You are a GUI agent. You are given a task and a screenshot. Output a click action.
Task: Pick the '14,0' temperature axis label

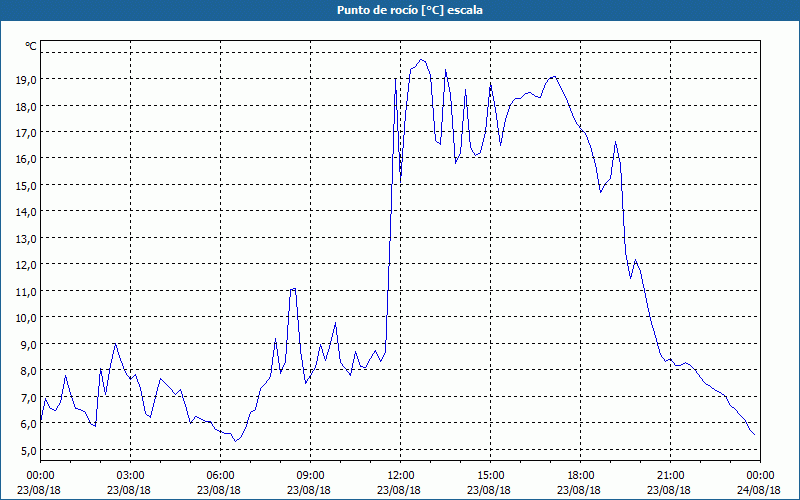[27, 212]
